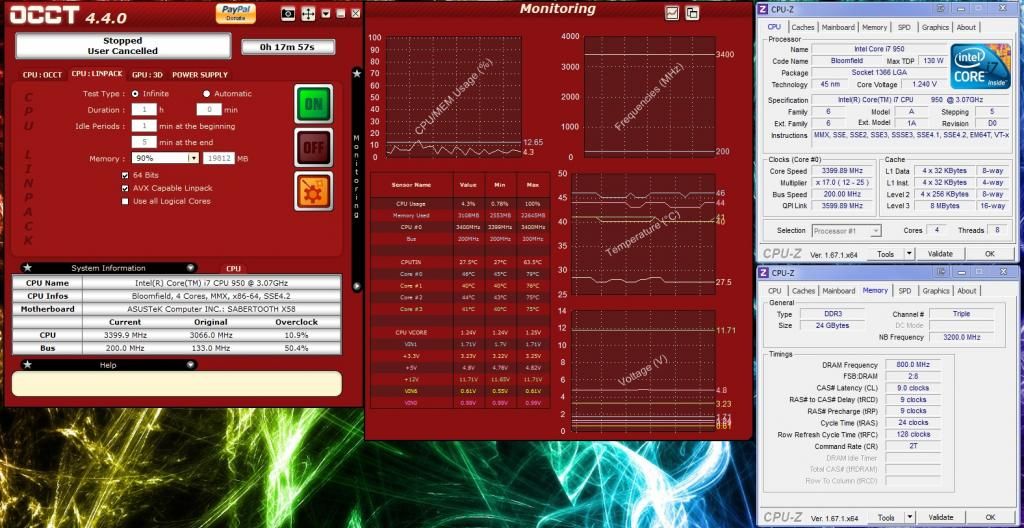Click the star atop Monitoring sidebar
Viewport: 1024px width, 528px height.
point(357,74)
